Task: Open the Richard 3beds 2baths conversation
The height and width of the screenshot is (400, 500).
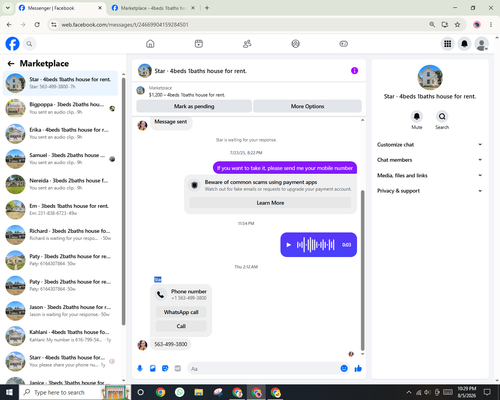Action: tap(60, 235)
